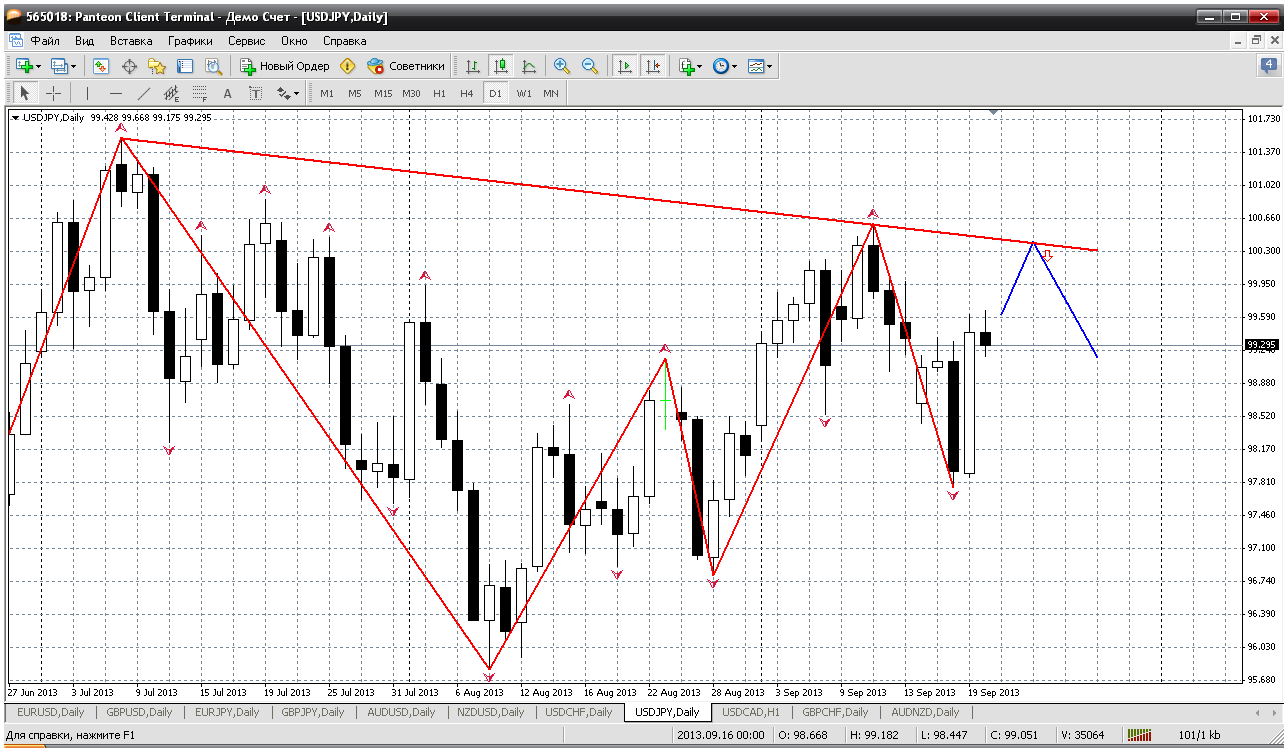Open the Сервис menu
Screen dimensions: 1288x748
(246, 41)
